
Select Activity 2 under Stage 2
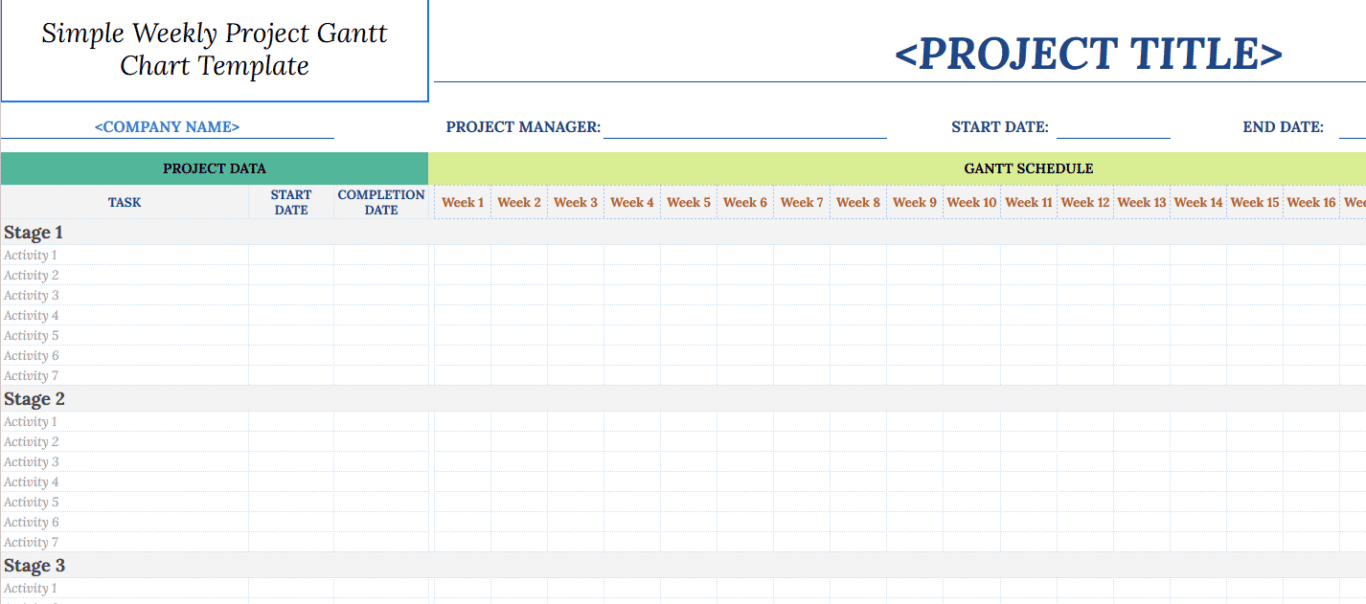31,442
